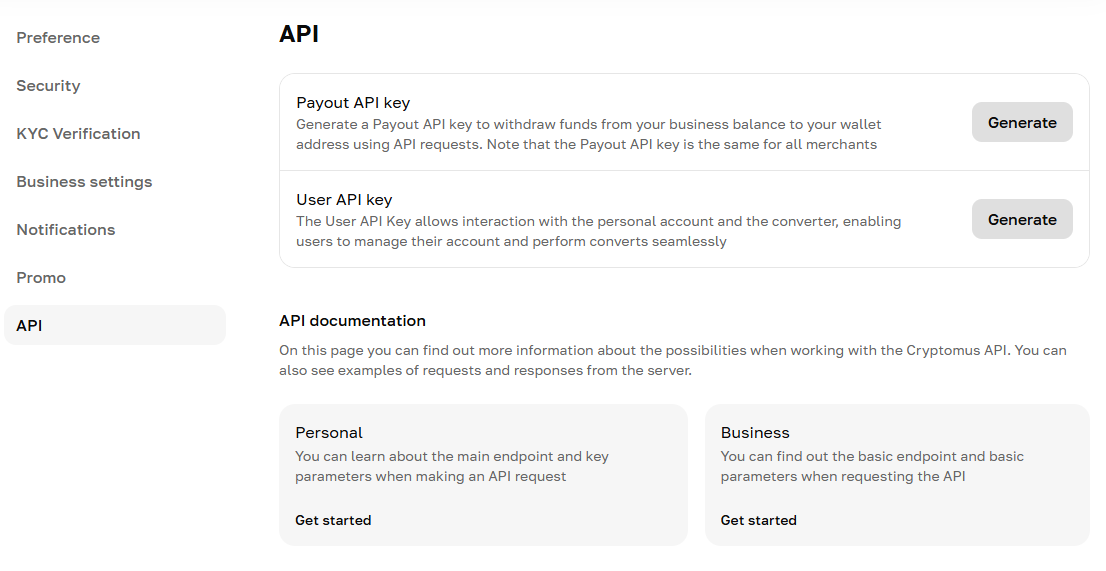This screenshot has width=1106, height=571.
Task: Generate a Payout API key
Action: (1022, 123)
